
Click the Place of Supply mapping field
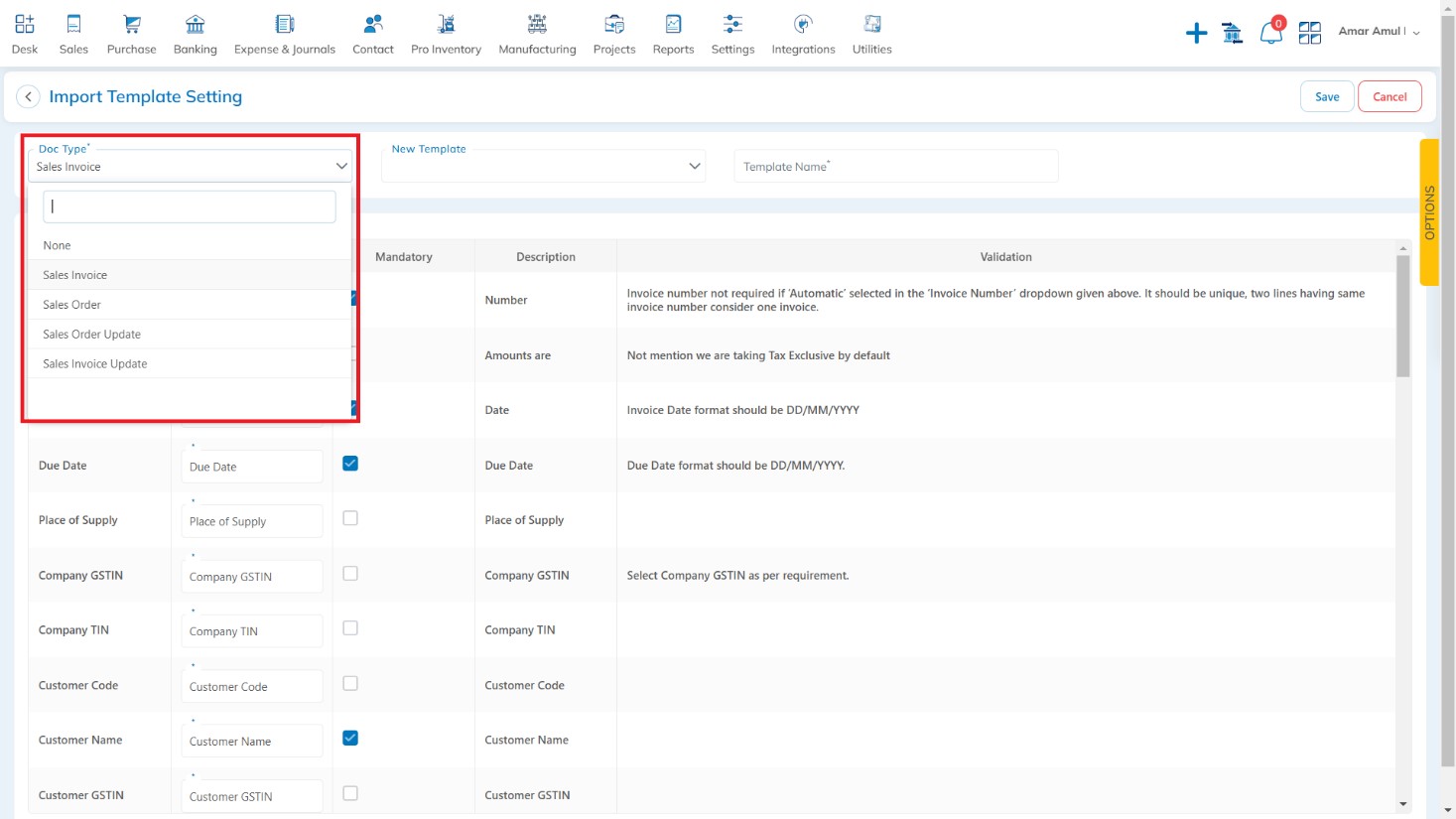coord(252,521)
